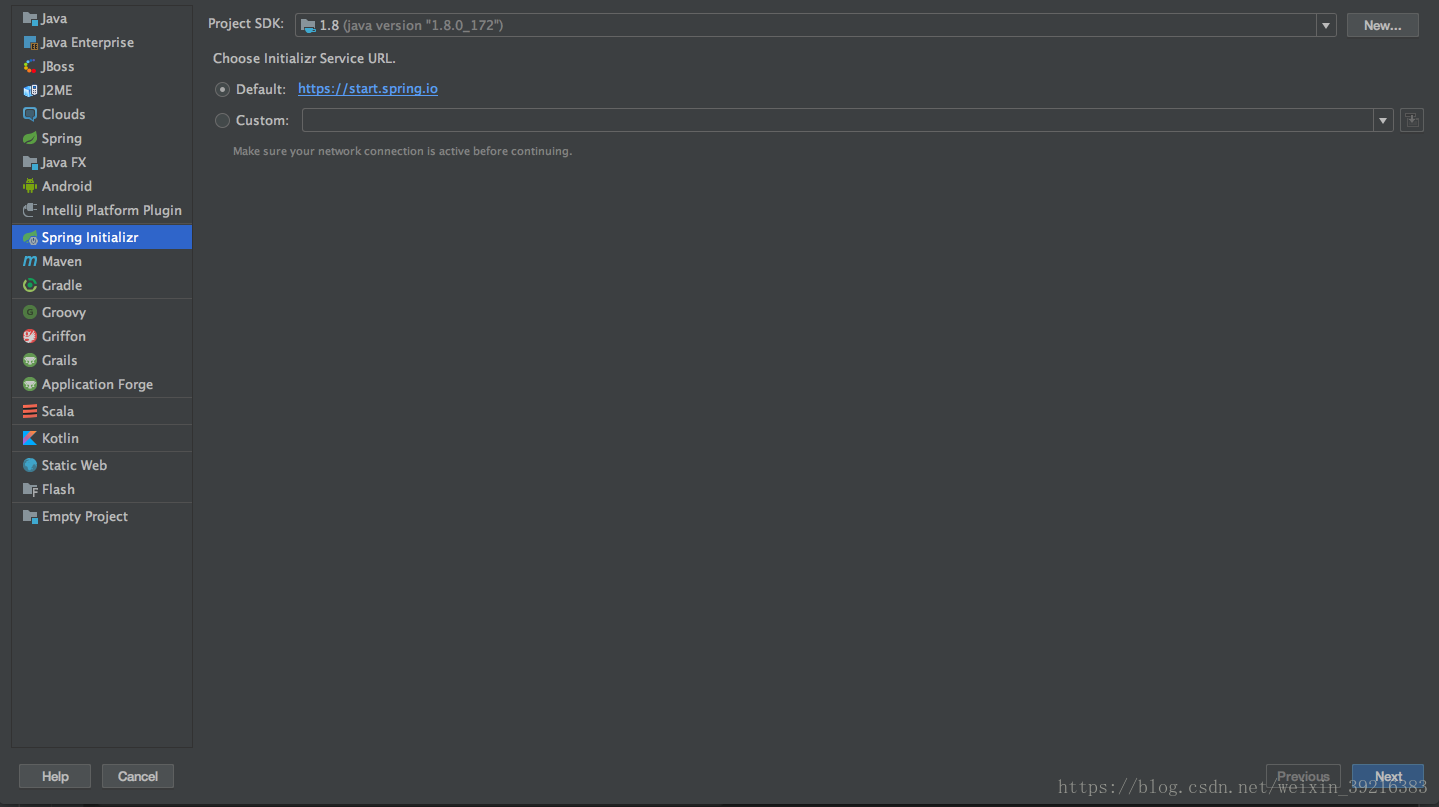The width and height of the screenshot is (1439, 807).
Task: Pick the Groovy icon
Action: click(x=30, y=313)
